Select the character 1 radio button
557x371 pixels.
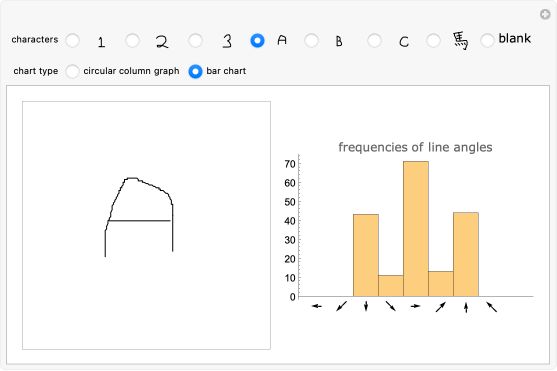[x=73, y=40]
